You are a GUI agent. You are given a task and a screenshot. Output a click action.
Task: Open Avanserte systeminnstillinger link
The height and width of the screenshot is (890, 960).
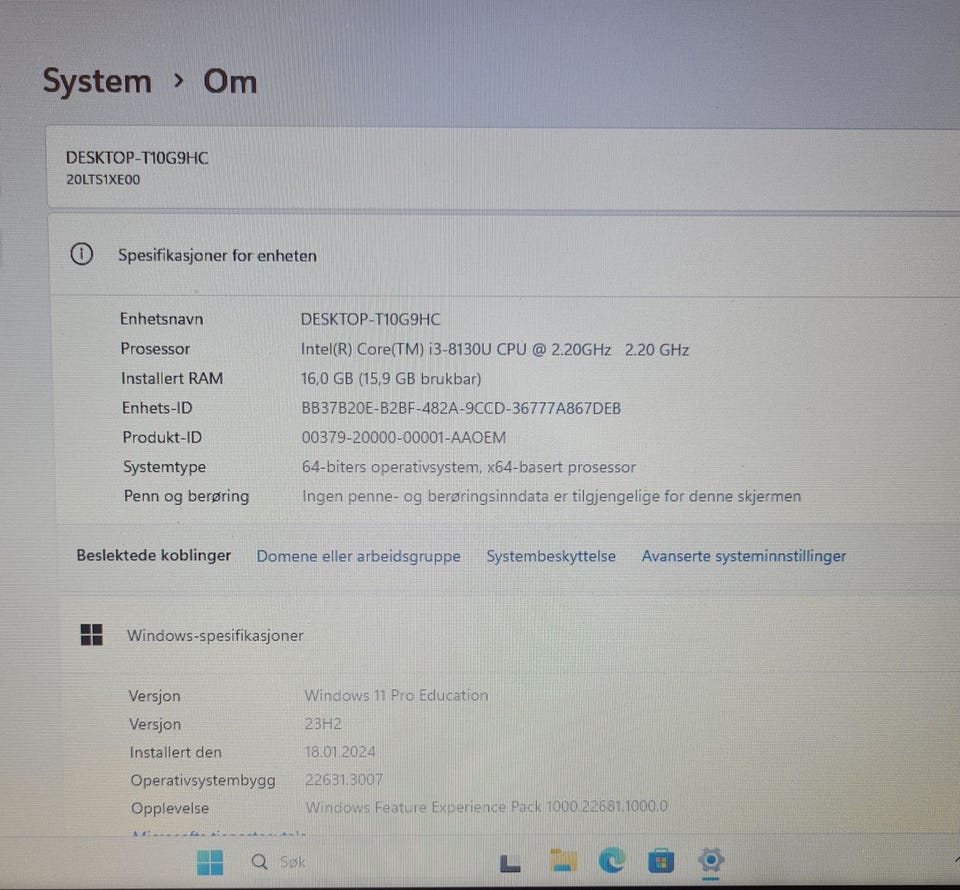tap(744, 556)
